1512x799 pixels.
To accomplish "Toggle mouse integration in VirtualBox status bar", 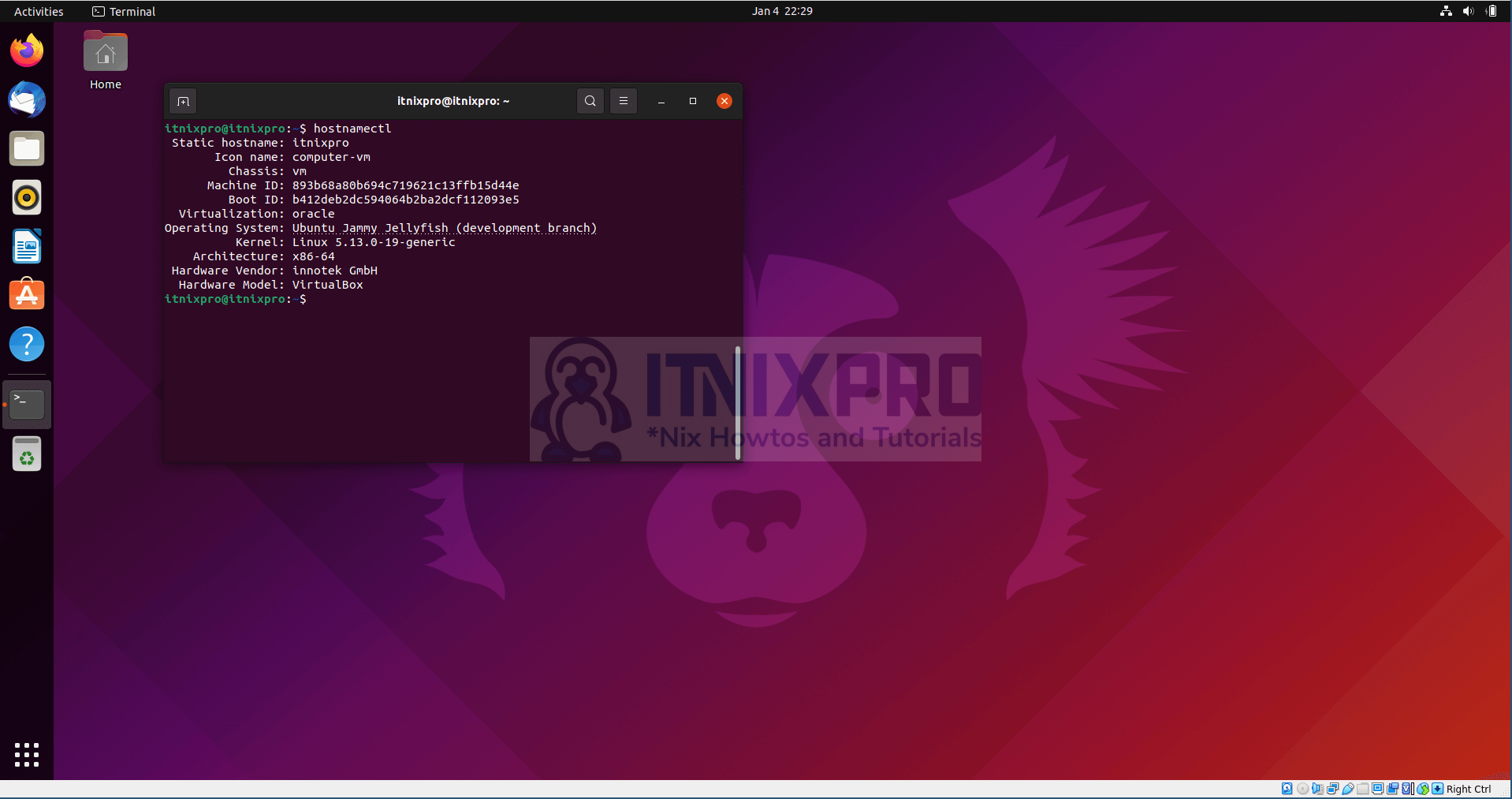I will [1423, 788].
